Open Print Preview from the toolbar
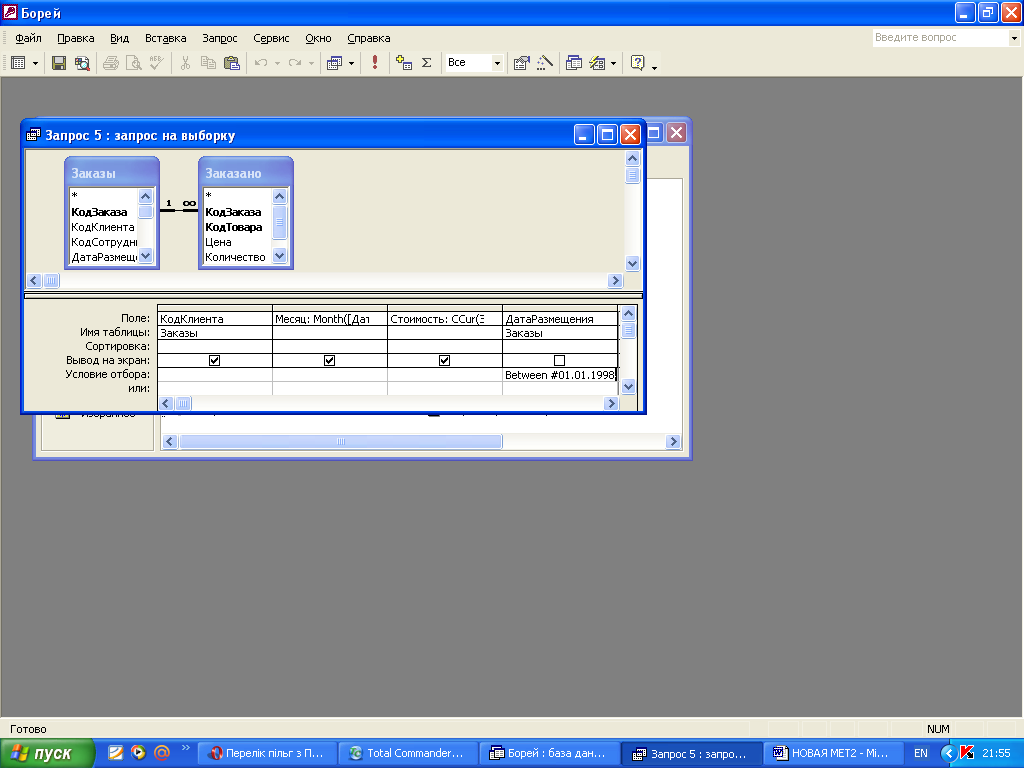The image size is (1024, 768). (x=134, y=63)
